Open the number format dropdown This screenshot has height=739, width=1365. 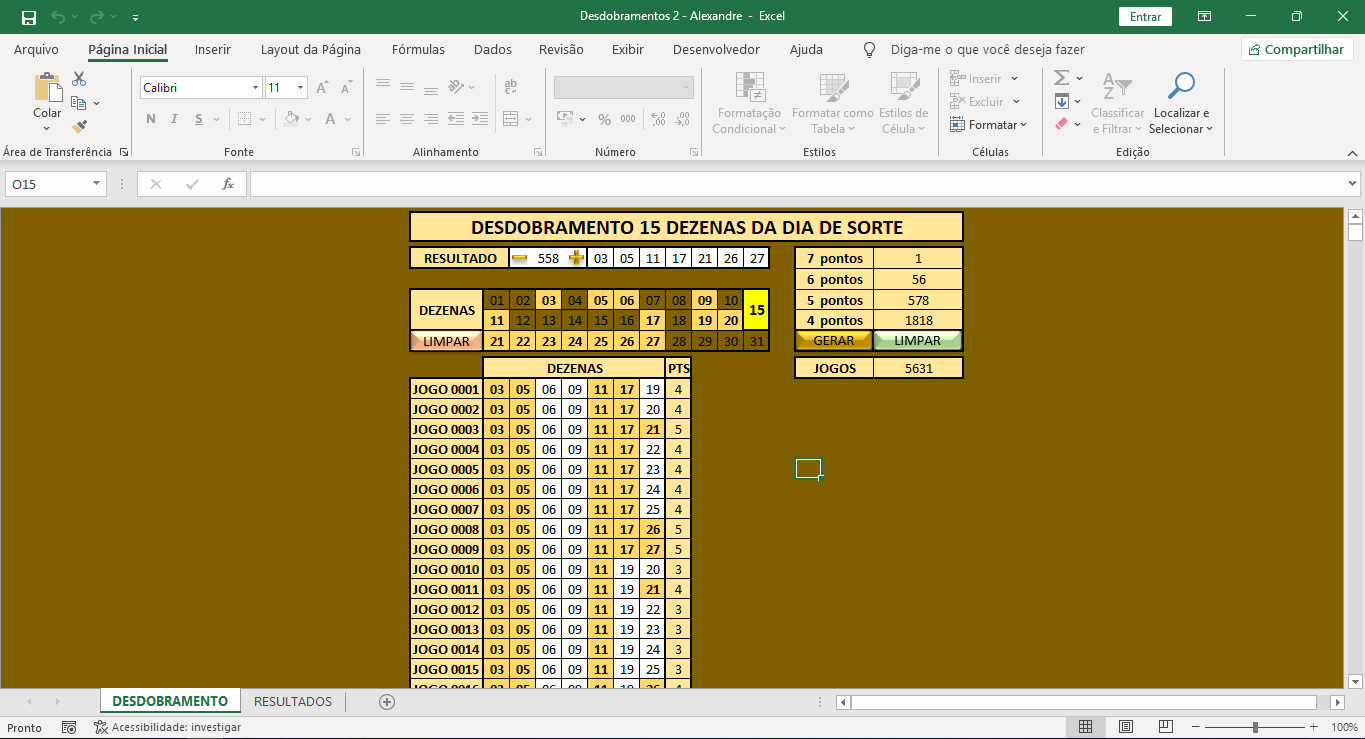(687, 88)
